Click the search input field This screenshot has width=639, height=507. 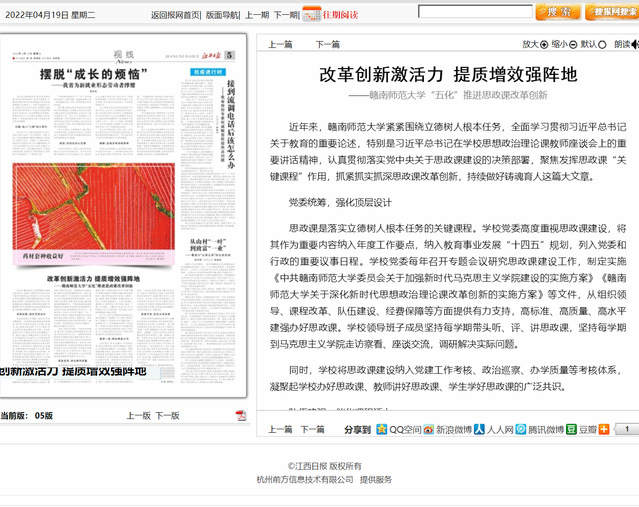tap(475, 11)
